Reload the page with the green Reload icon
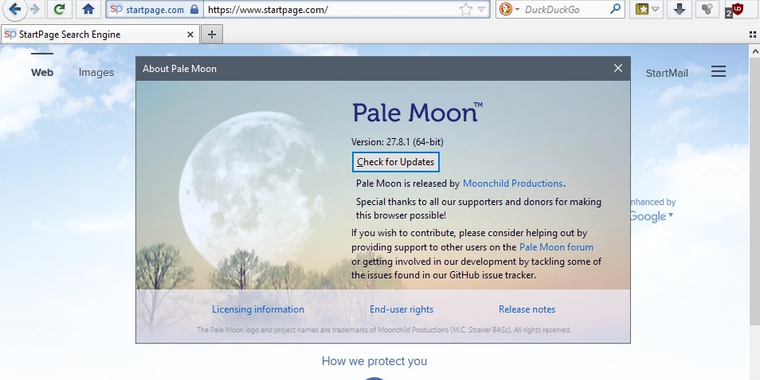 (x=60, y=9)
